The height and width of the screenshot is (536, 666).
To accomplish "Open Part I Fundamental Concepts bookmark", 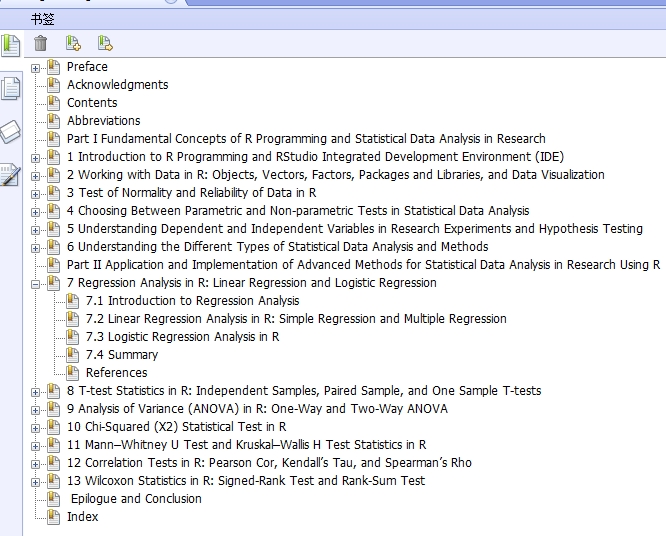I will click(306, 138).
